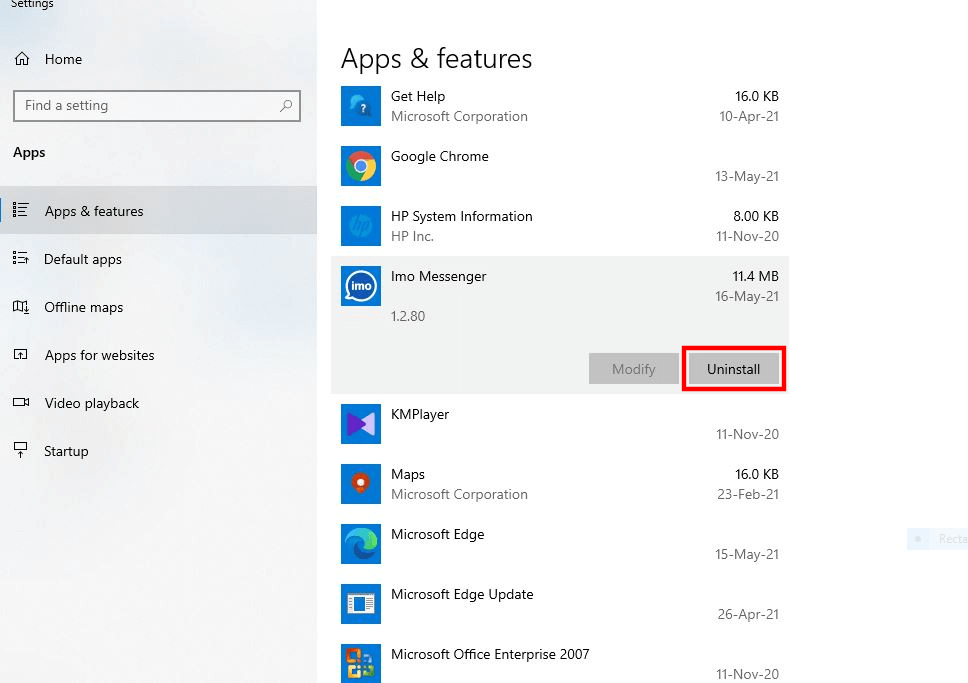
Task: Click the HP Inc. publisher label
Action: tap(412, 236)
